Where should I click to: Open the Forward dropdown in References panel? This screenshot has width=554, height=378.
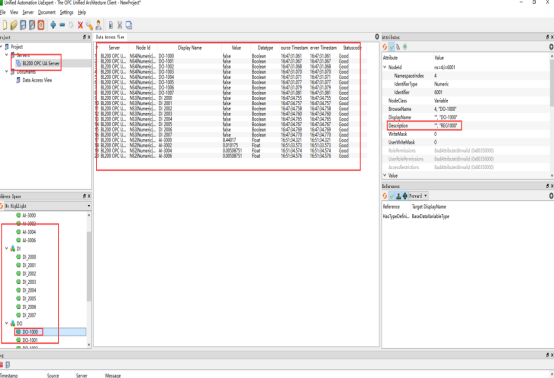click(418, 196)
